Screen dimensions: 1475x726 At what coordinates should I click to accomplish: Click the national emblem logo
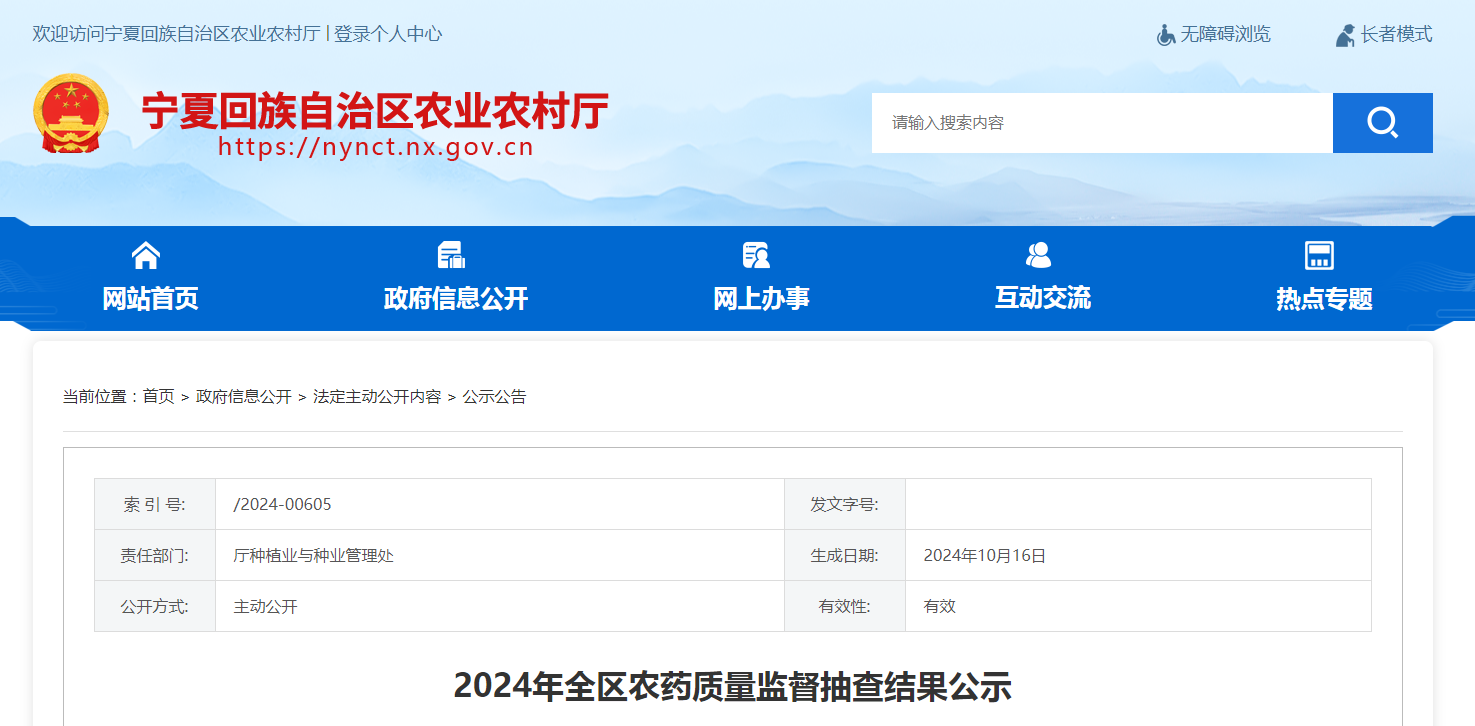[x=70, y=113]
